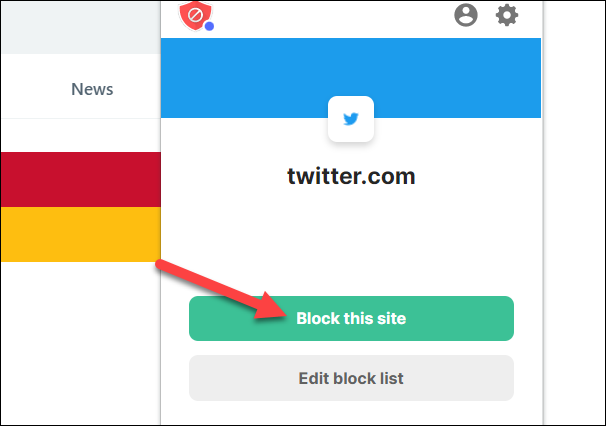Pick the yellow band on the webpage

pos(81,234)
